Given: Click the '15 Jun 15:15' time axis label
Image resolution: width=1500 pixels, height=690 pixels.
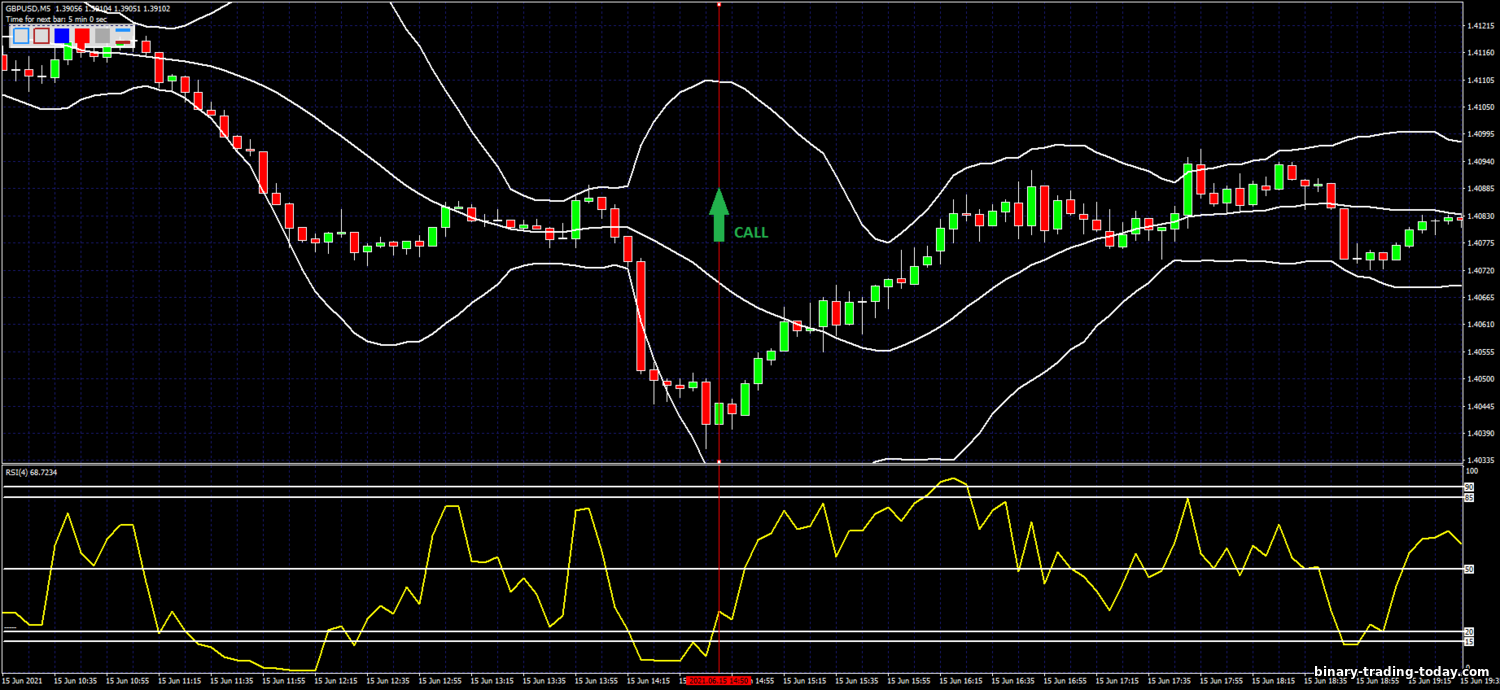Looking at the screenshot, I should 805,680.
